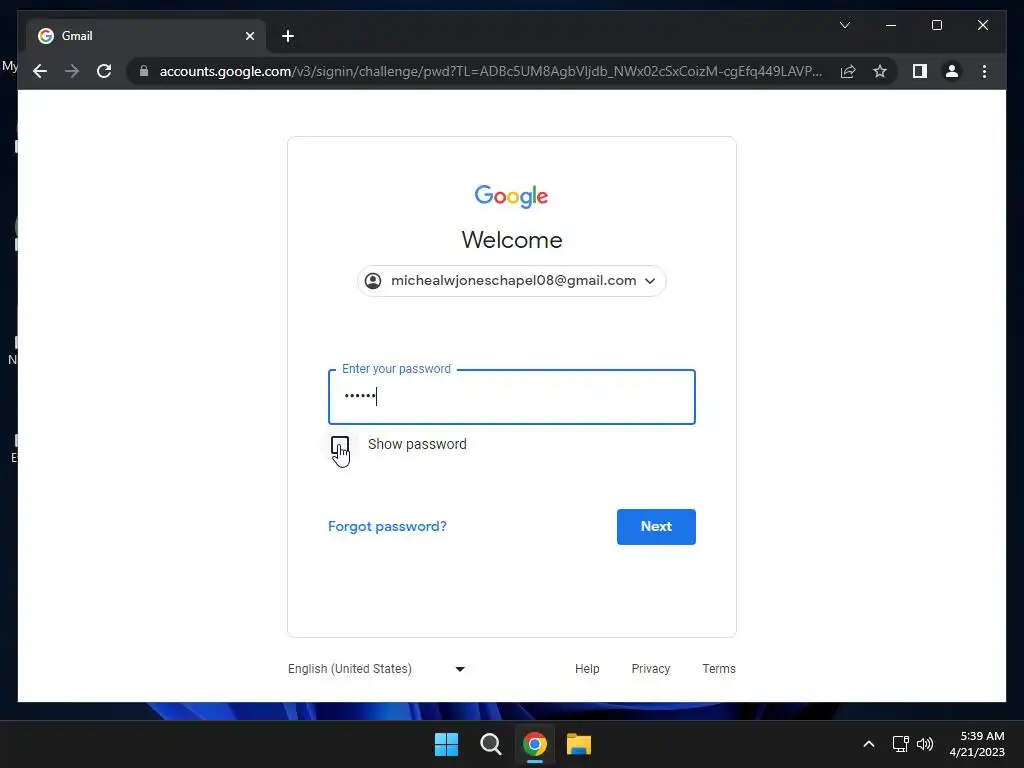Viewport: 1024px width, 768px height.
Task: Click the forward navigation arrow
Action: coord(72,71)
